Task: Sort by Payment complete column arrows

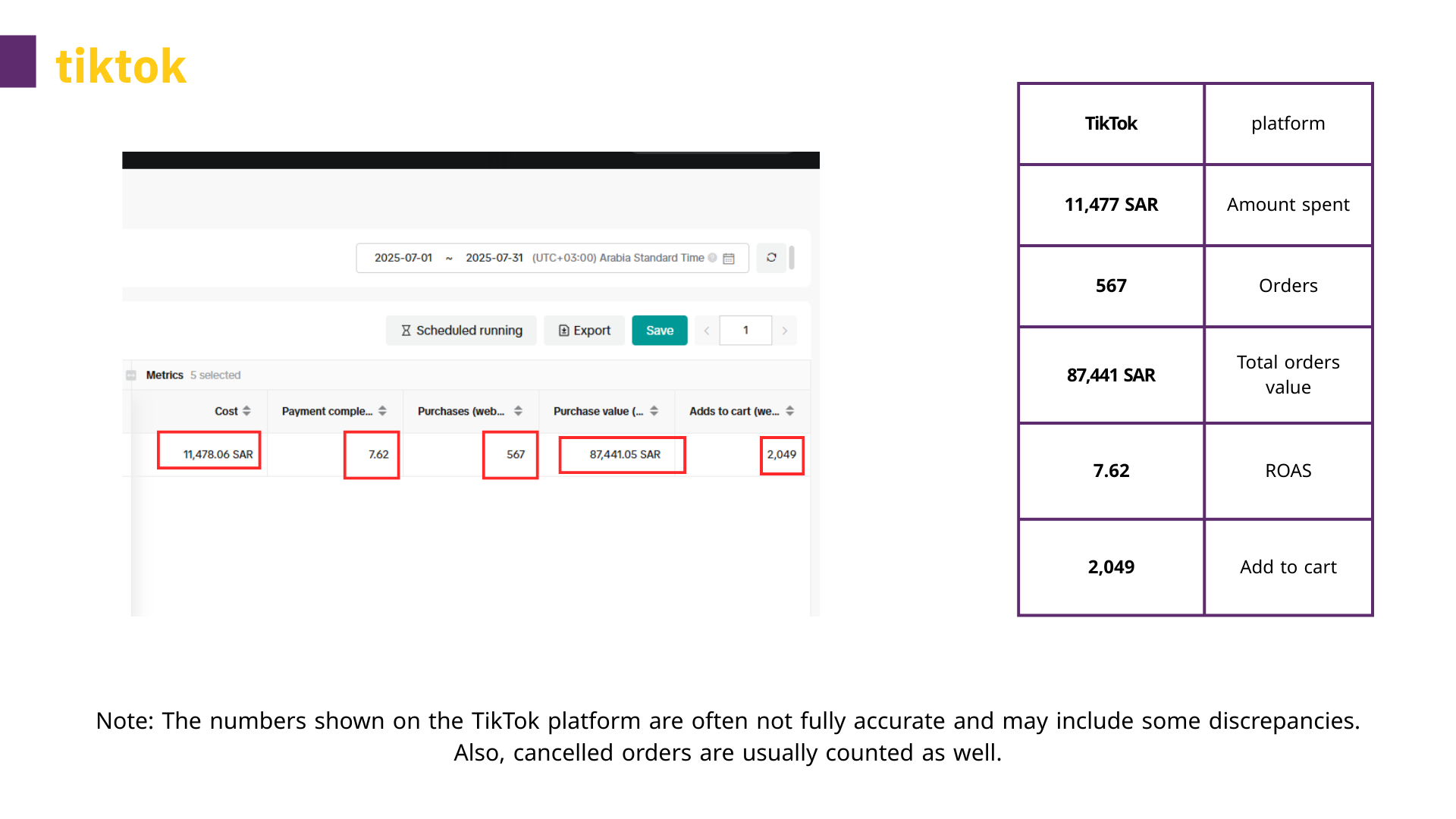Action: (x=383, y=411)
